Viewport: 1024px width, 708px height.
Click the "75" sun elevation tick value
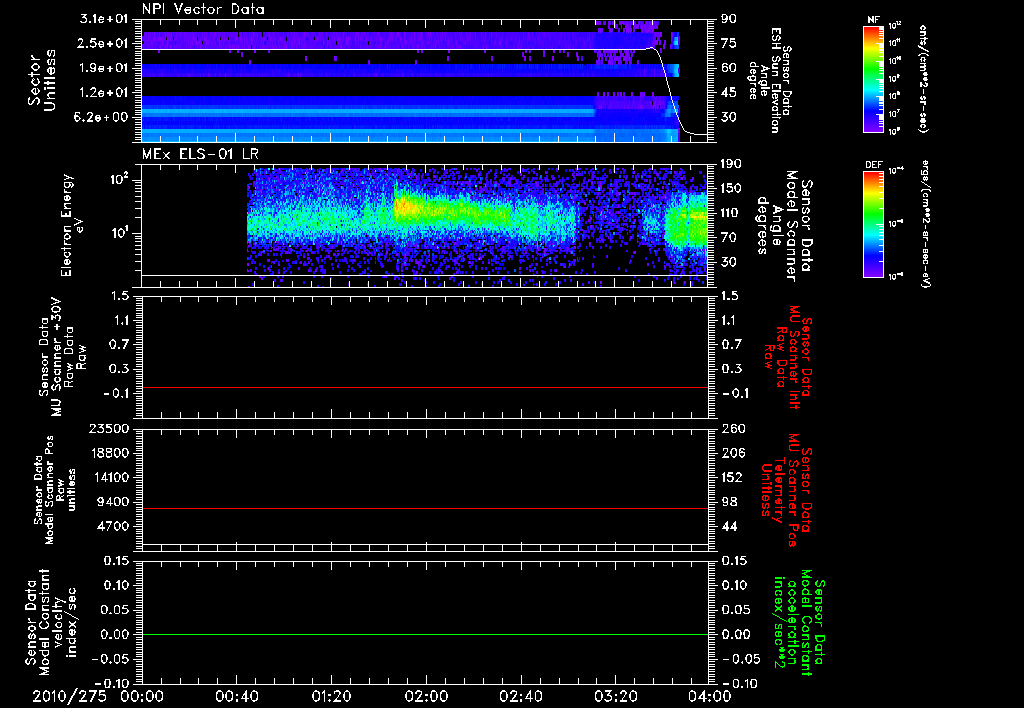coord(729,43)
